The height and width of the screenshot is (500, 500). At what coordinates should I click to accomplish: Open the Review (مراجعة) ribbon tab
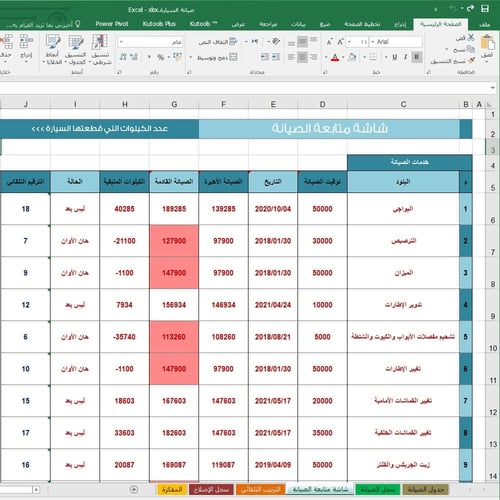tap(268, 24)
